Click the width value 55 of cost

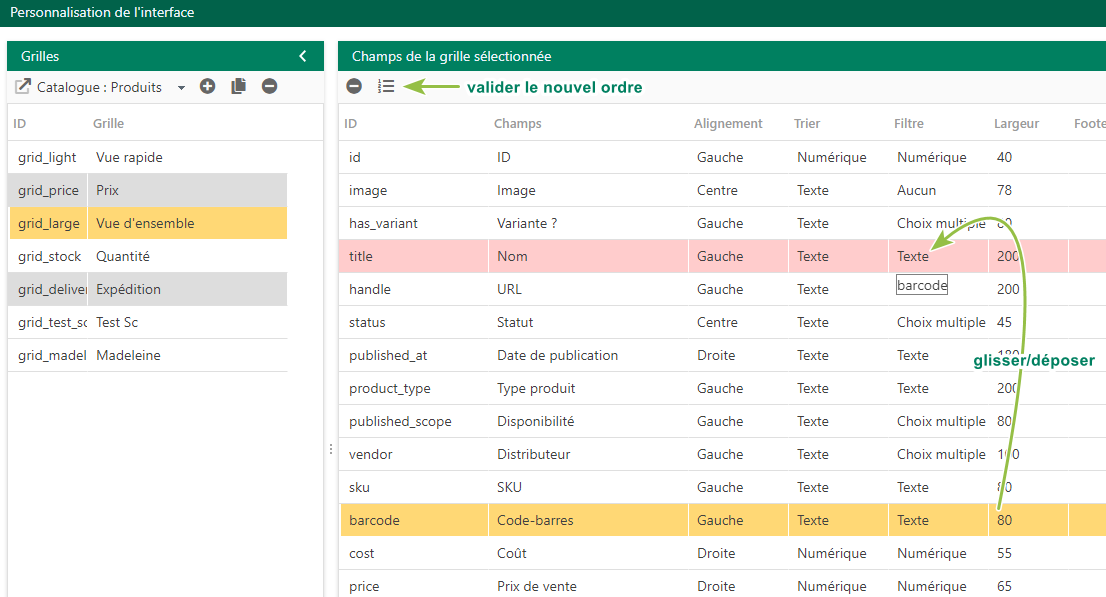tap(1004, 553)
